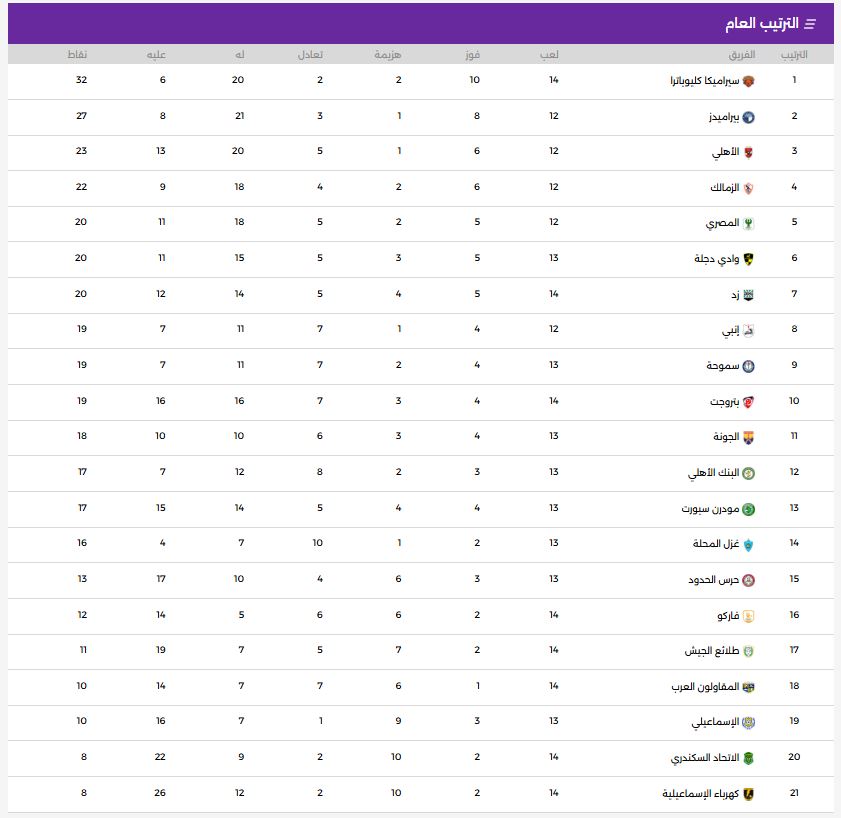Screen dimensions: 841x818
Task: Click the Pyramids club logo
Action: 747,117
